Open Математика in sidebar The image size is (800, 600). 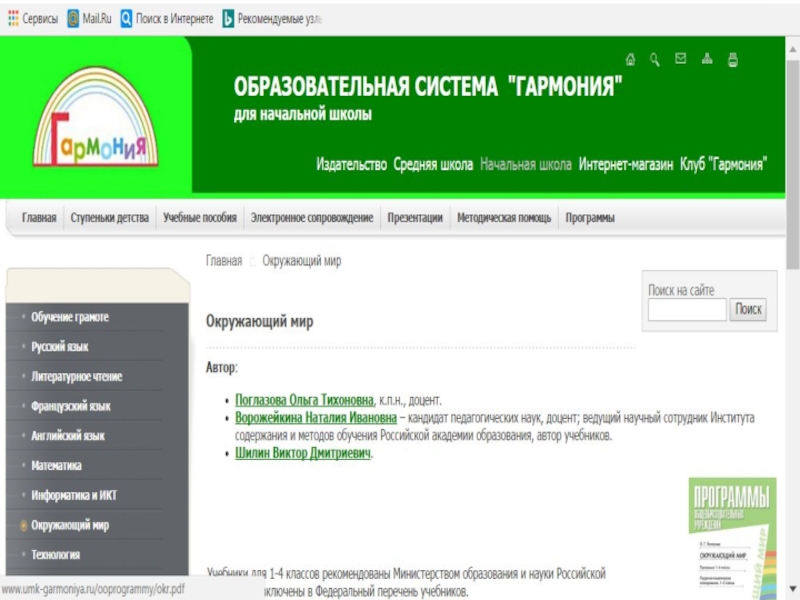(x=56, y=465)
